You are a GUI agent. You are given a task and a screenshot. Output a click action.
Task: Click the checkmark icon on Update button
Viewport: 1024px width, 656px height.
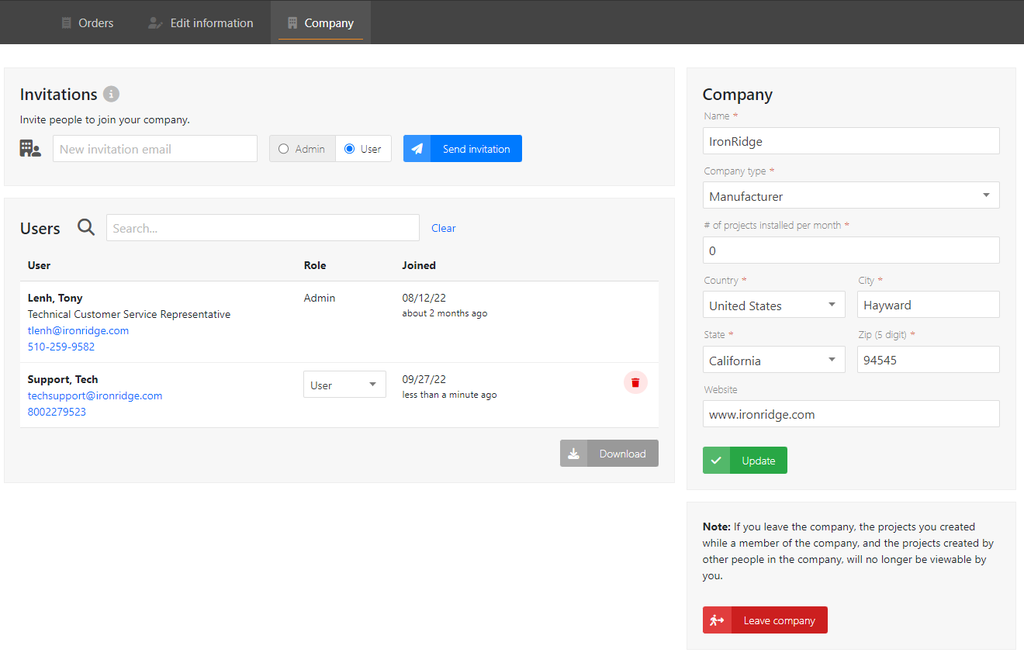tap(717, 461)
